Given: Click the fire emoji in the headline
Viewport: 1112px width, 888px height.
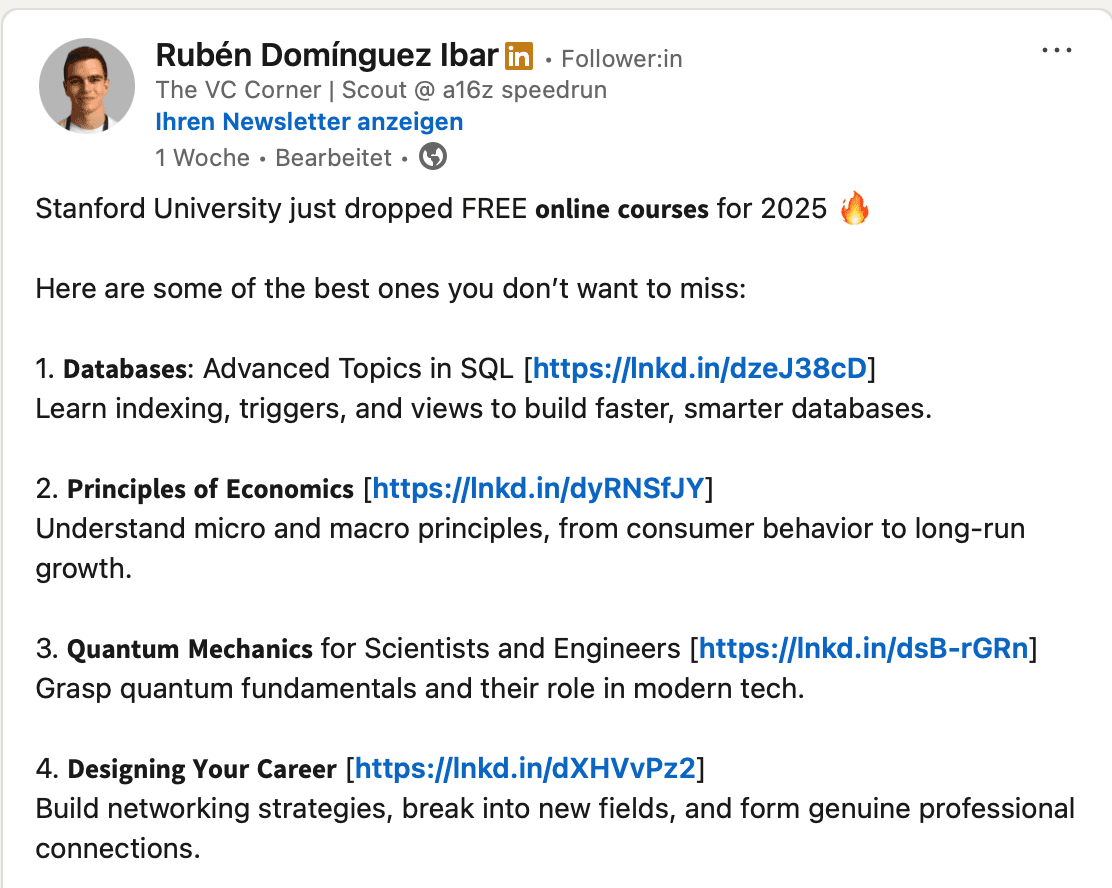Looking at the screenshot, I should click(x=855, y=208).
